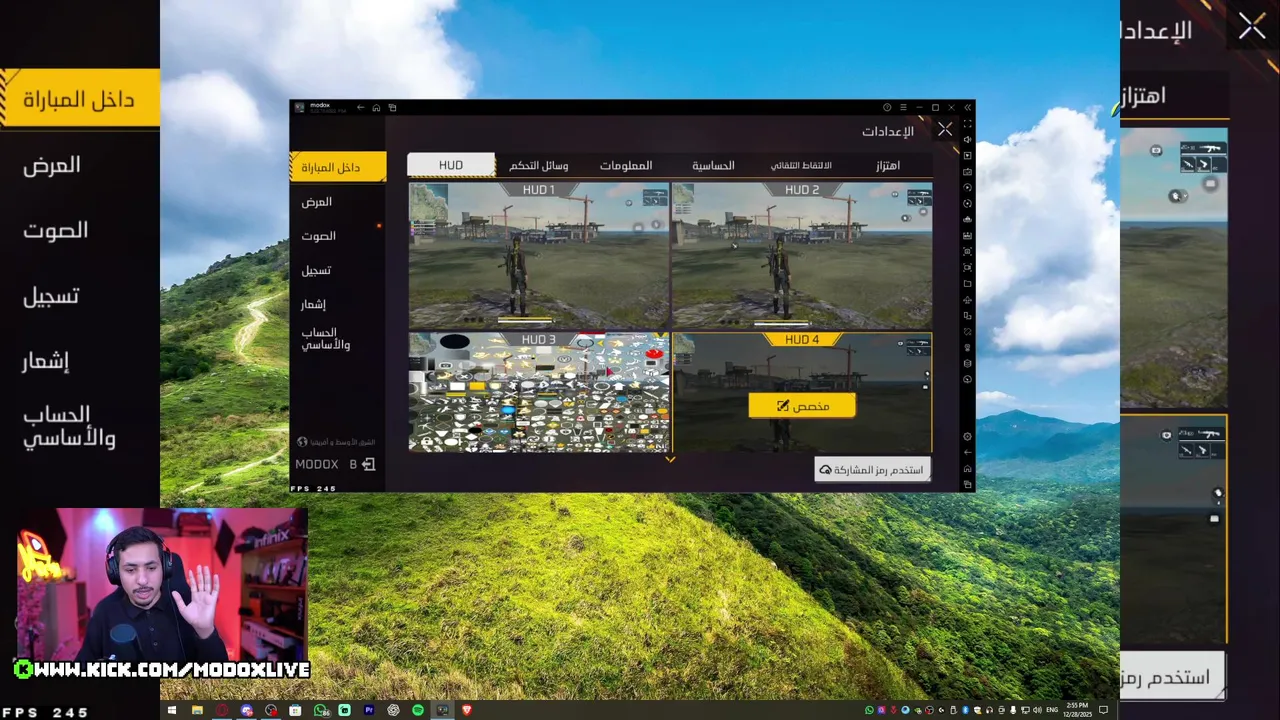Open the الحساسية tab
The image size is (1280, 720).
713,166
